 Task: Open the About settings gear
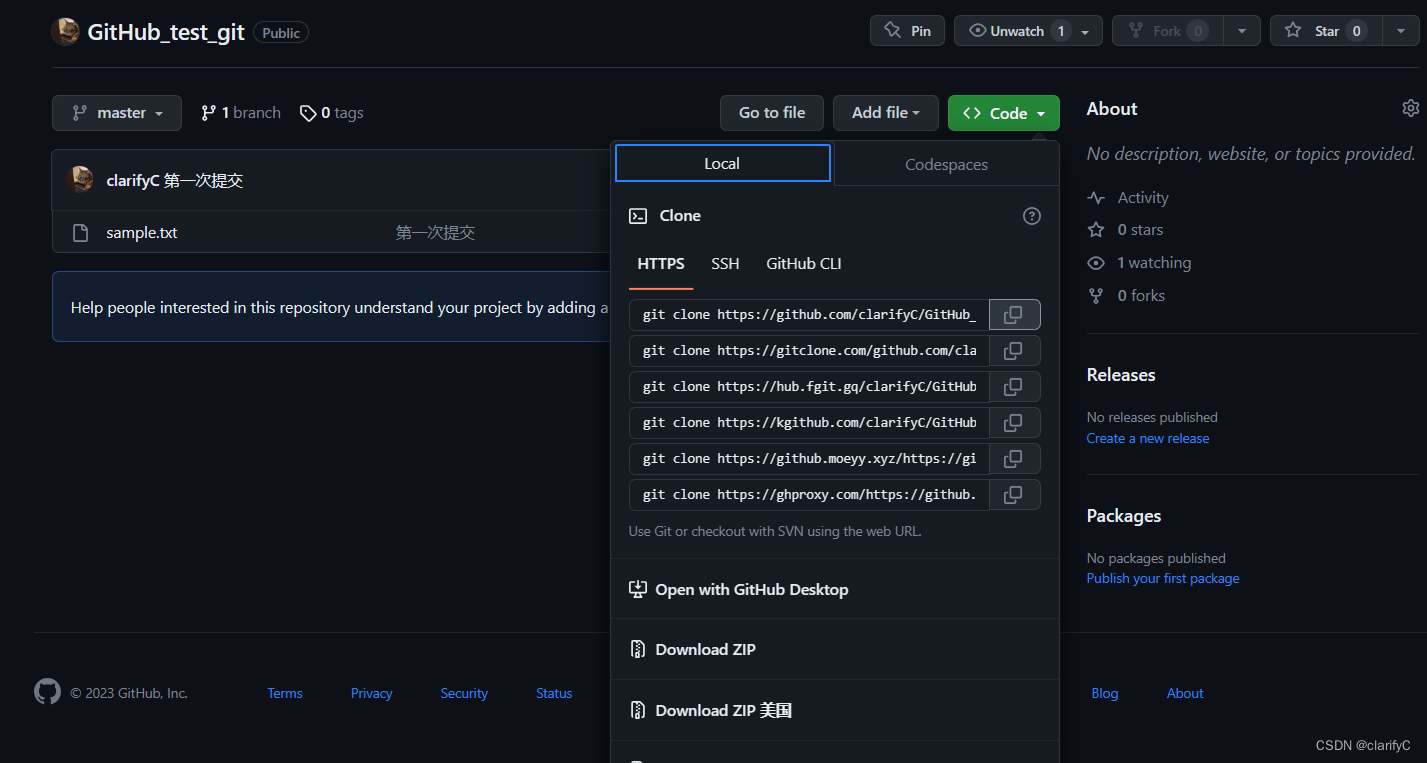pos(1410,108)
